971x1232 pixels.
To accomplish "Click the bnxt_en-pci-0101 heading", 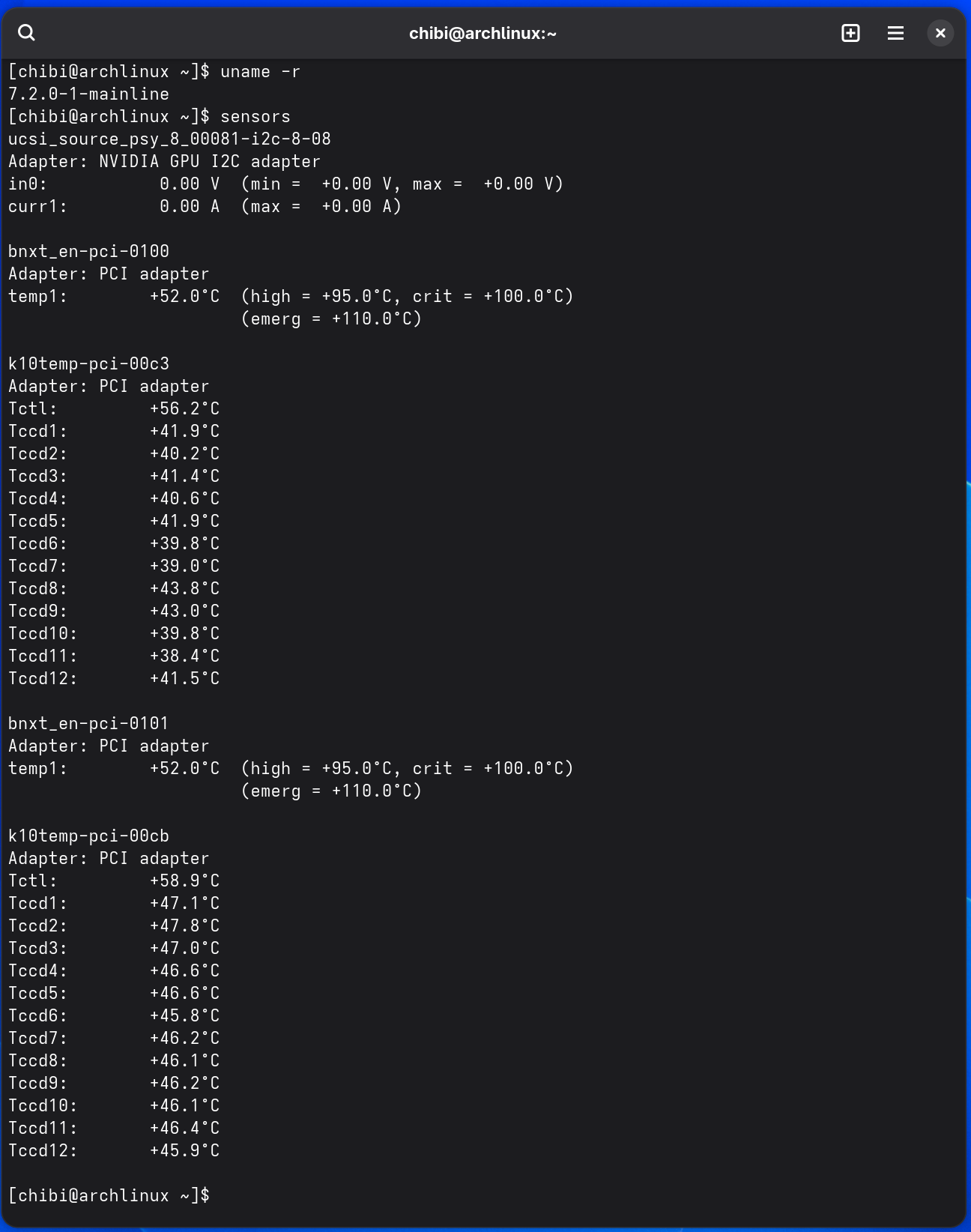I will click(88, 724).
